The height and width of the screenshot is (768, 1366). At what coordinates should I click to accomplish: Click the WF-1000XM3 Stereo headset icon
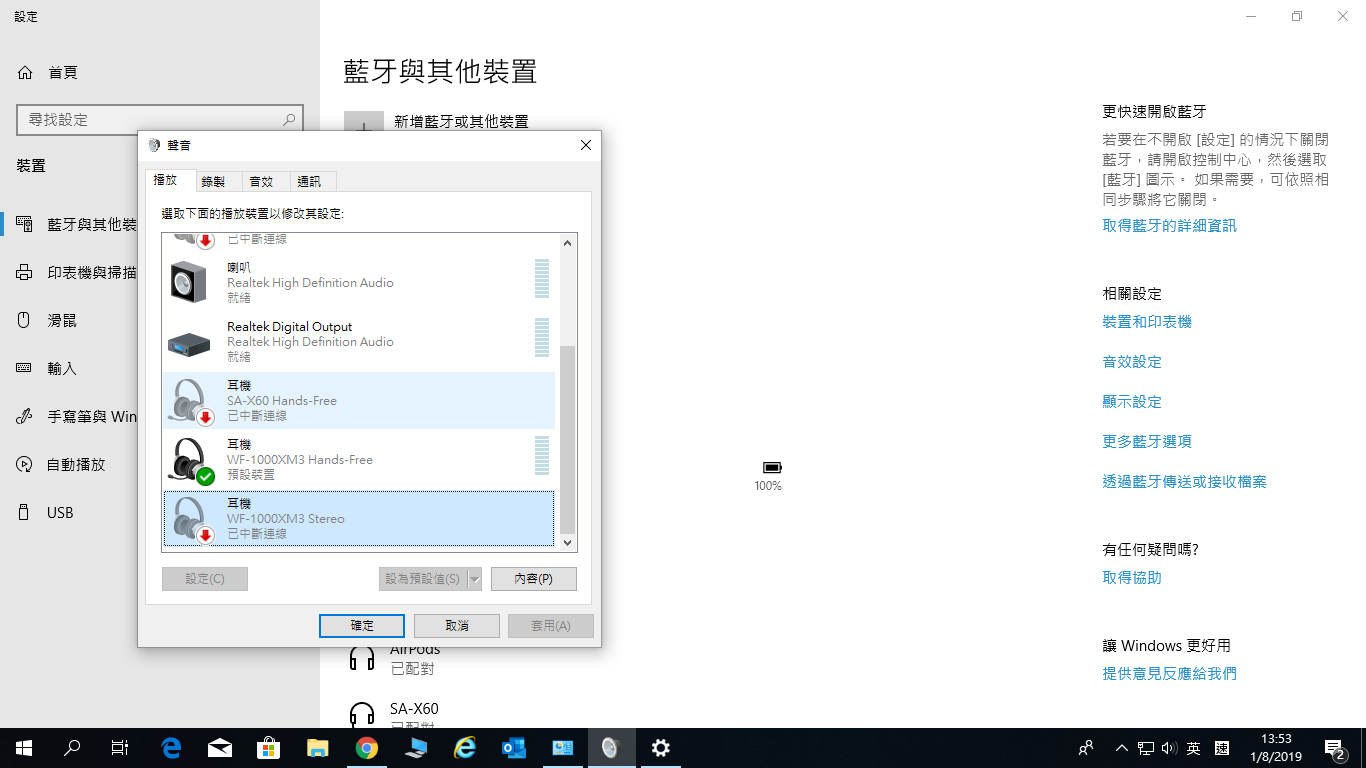point(190,520)
